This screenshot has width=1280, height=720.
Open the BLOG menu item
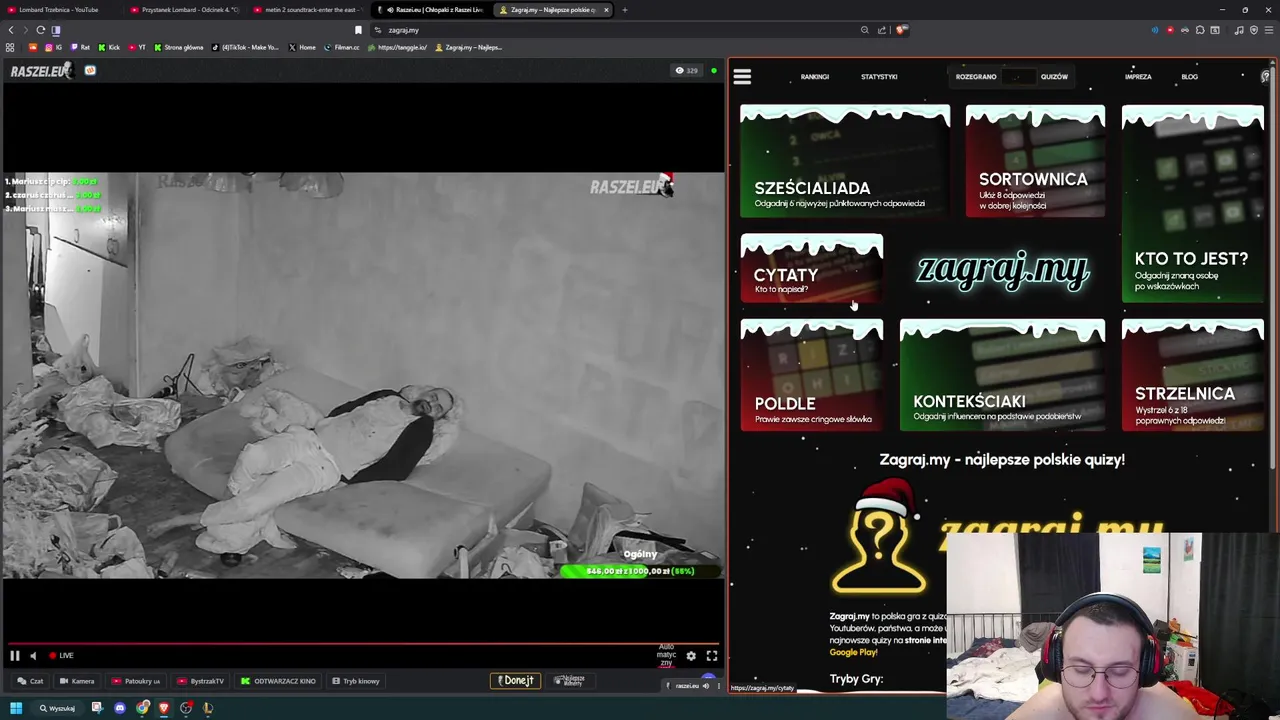pos(1189,77)
